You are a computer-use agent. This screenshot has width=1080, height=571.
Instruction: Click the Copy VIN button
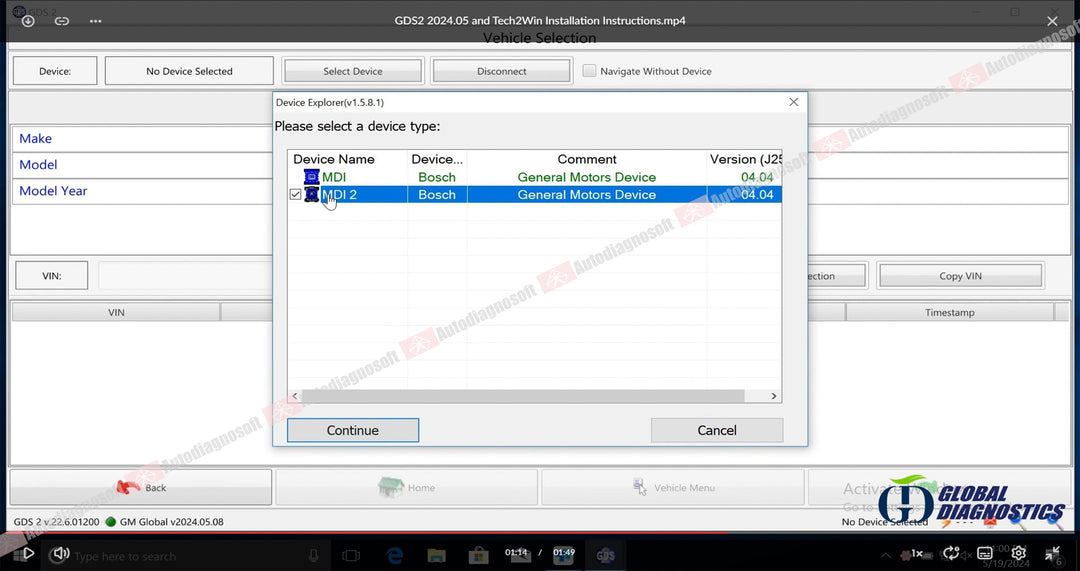[x=960, y=276]
